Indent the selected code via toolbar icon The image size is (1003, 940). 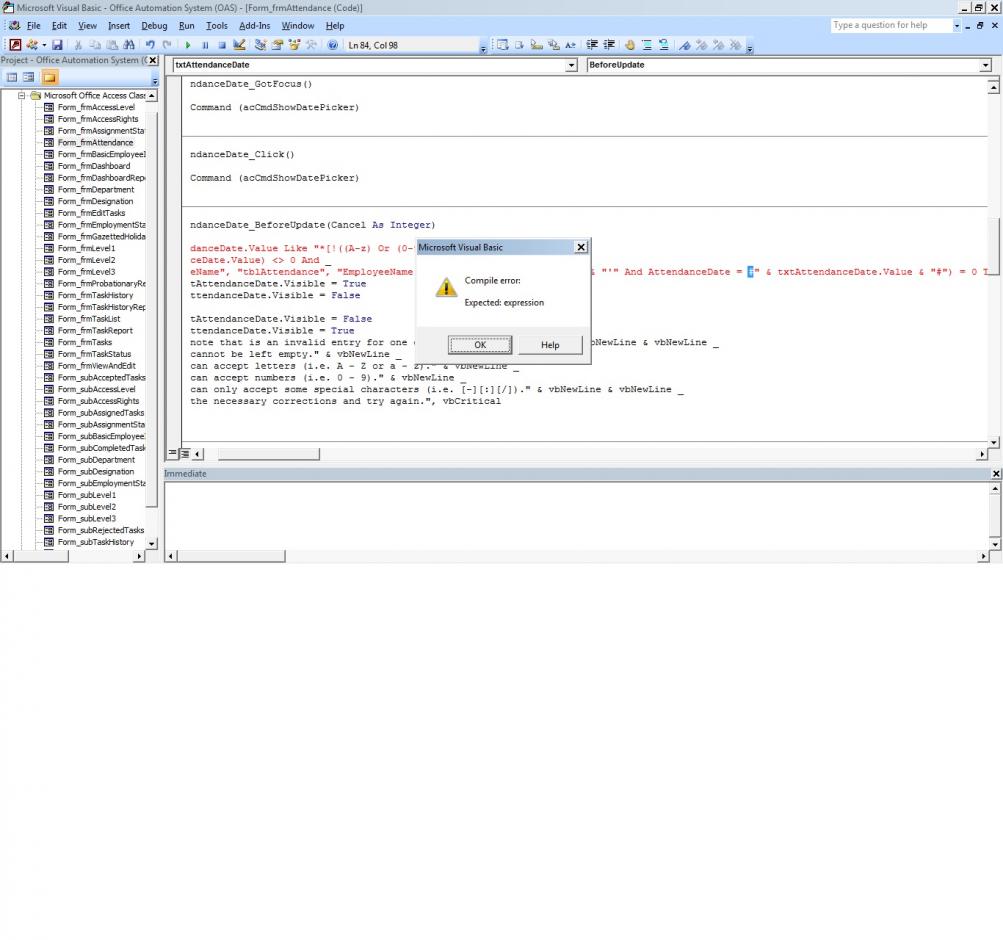(592, 45)
